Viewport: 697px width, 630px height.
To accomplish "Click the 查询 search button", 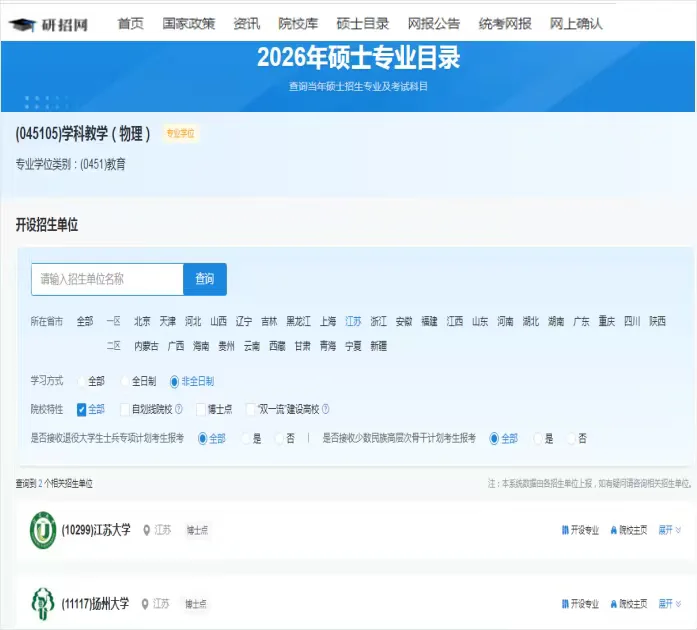I will [x=205, y=279].
